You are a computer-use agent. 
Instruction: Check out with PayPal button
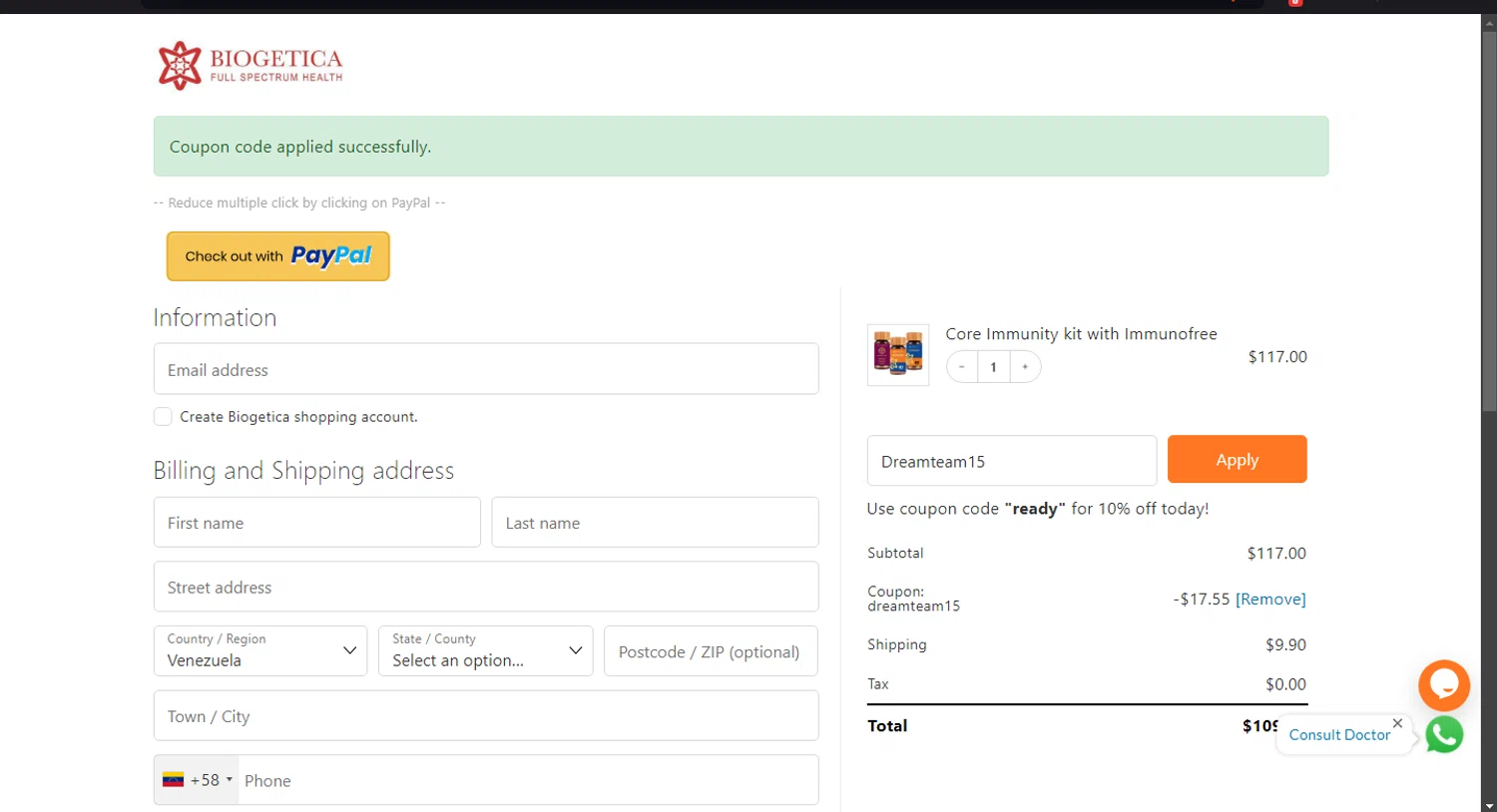click(278, 256)
